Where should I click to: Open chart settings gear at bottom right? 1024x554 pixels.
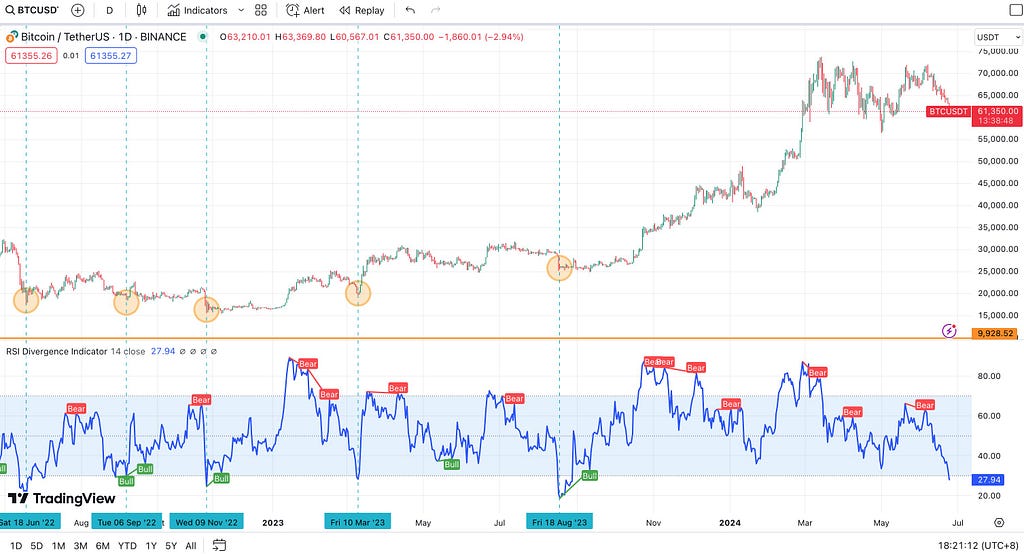coord(999,523)
